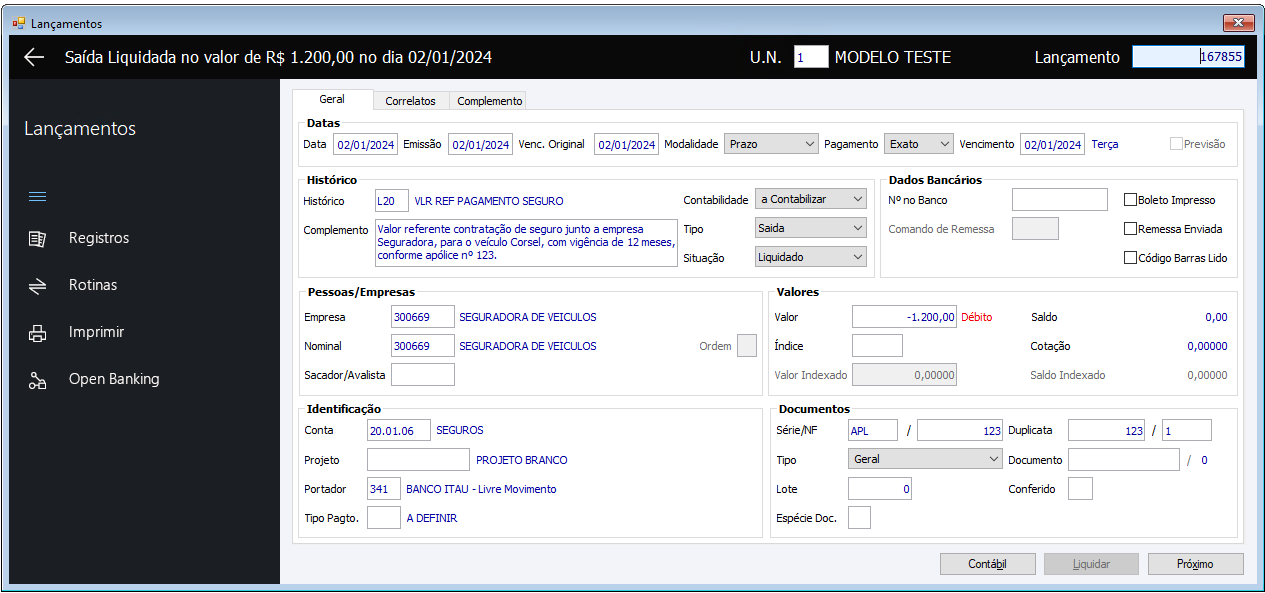Open Open Banking menu item
Screen dimensions: 1265x593
tap(114, 379)
